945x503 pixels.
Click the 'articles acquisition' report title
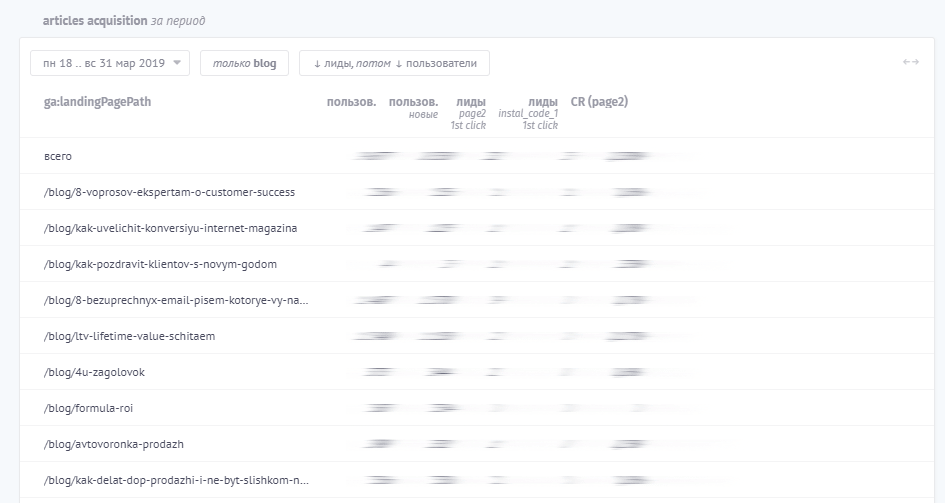pos(89,21)
